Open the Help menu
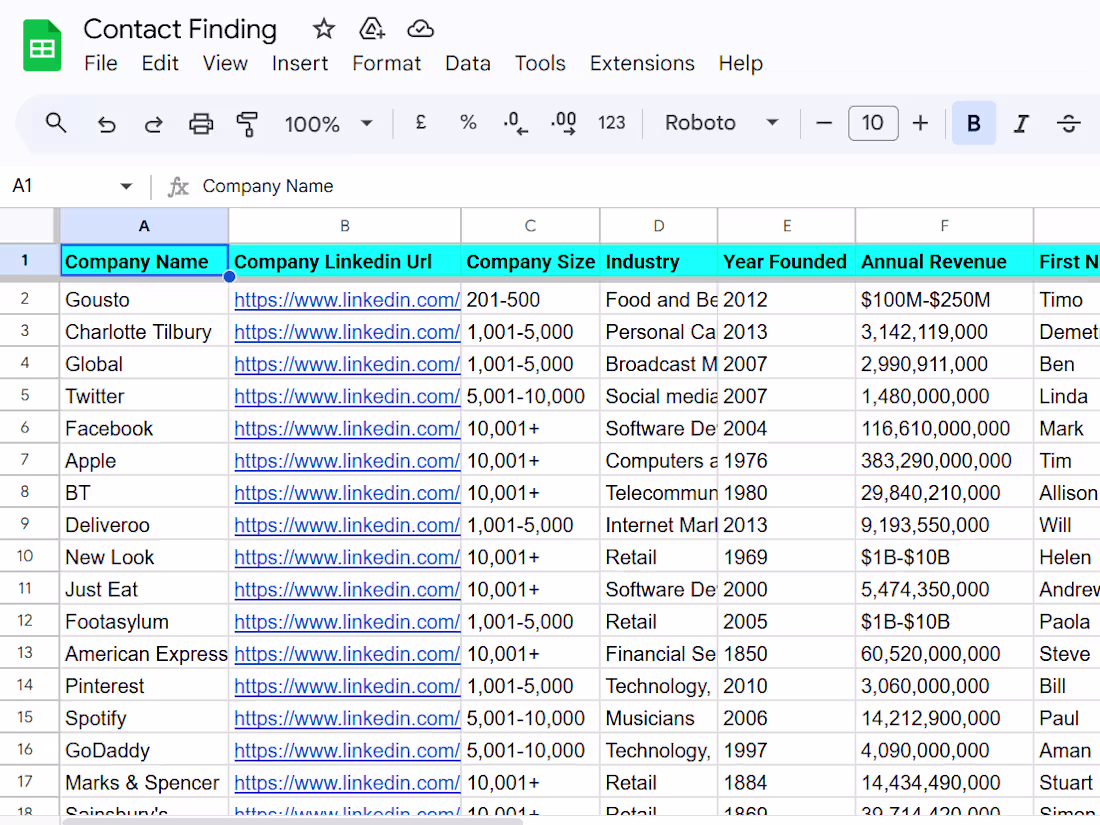The image size is (1100, 825). (741, 63)
